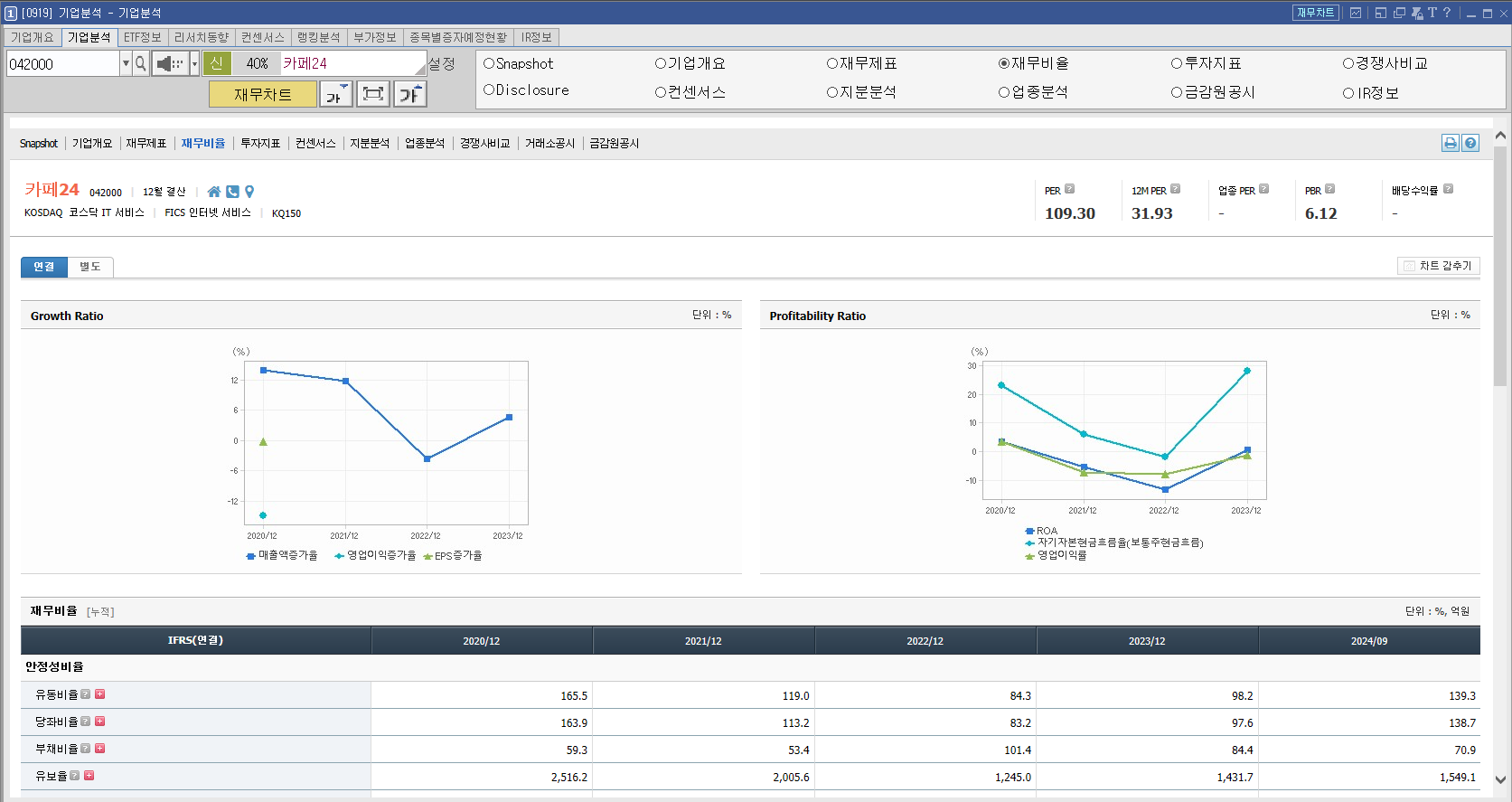Click the speaker announcement icon
The height and width of the screenshot is (802, 1512).
pyautogui.click(x=170, y=63)
